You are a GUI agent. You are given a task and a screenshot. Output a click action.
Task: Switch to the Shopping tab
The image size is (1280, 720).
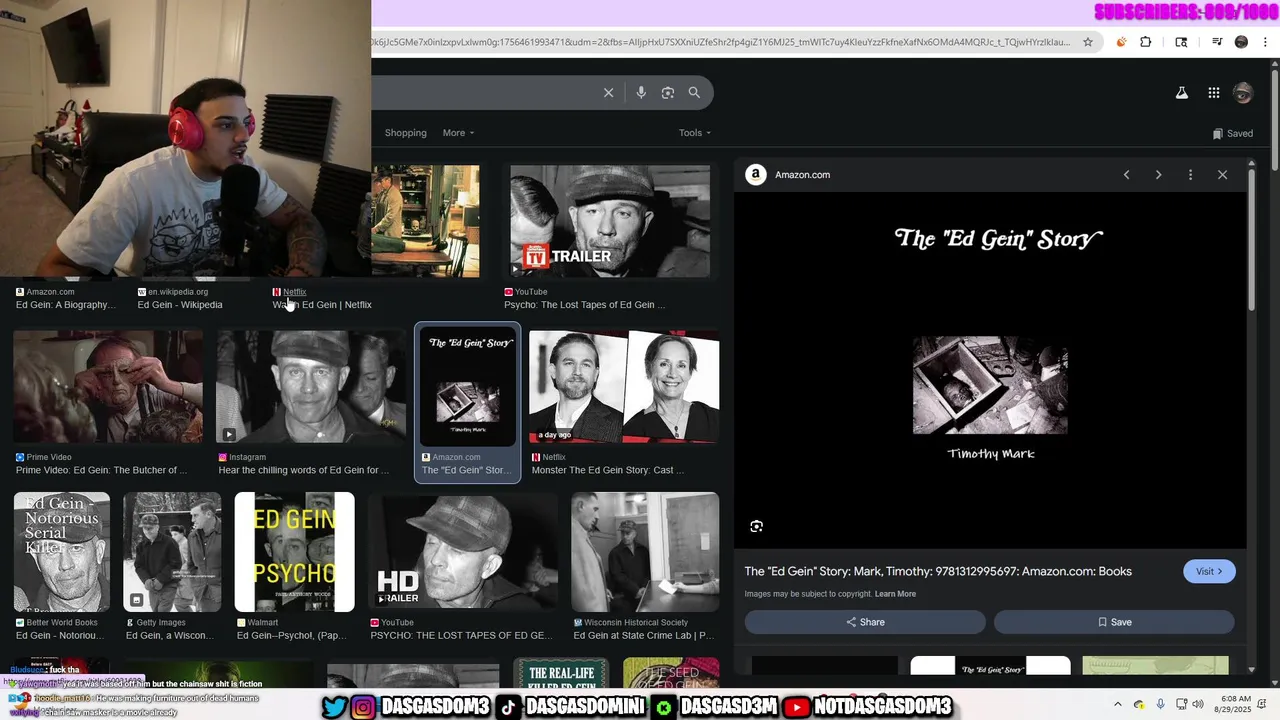tap(405, 133)
